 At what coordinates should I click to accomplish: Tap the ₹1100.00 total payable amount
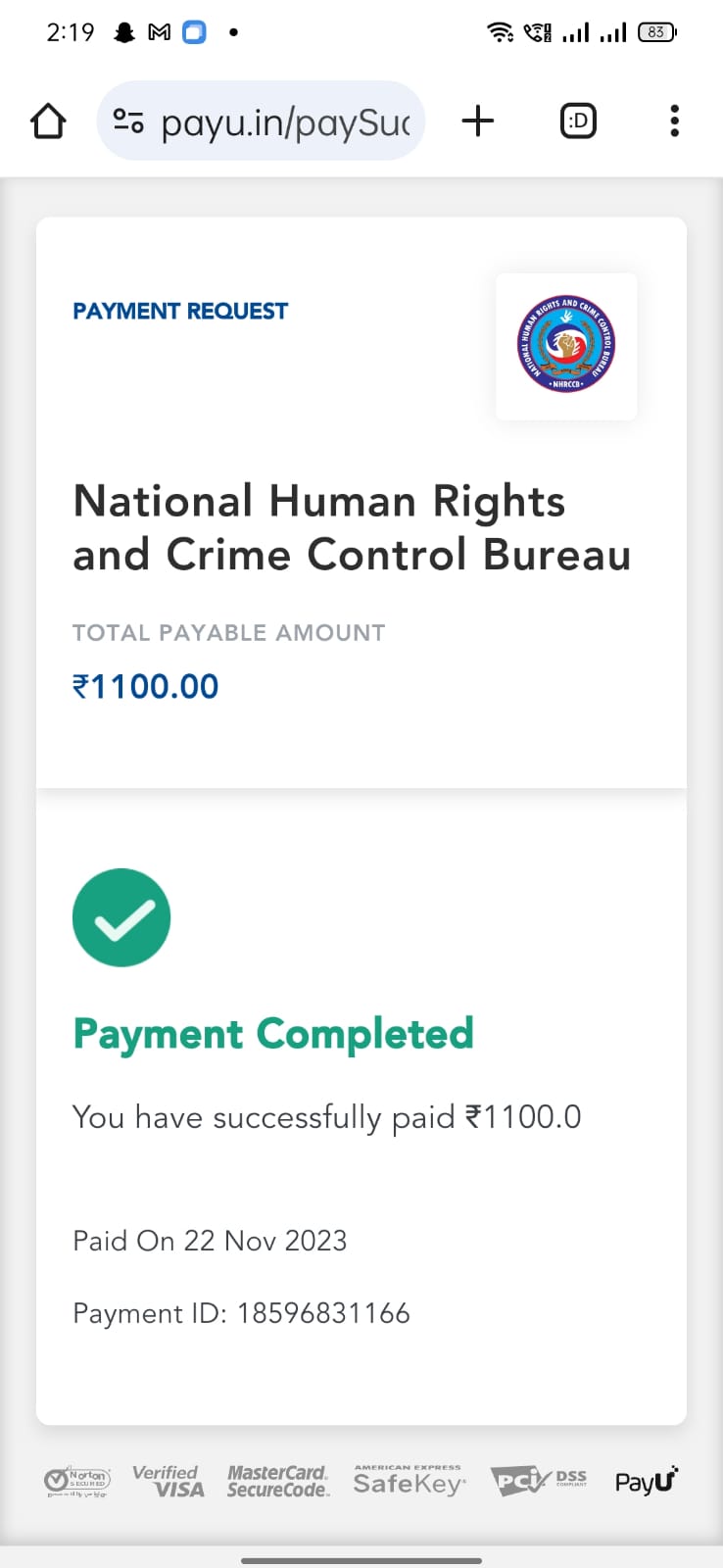[x=146, y=686]
